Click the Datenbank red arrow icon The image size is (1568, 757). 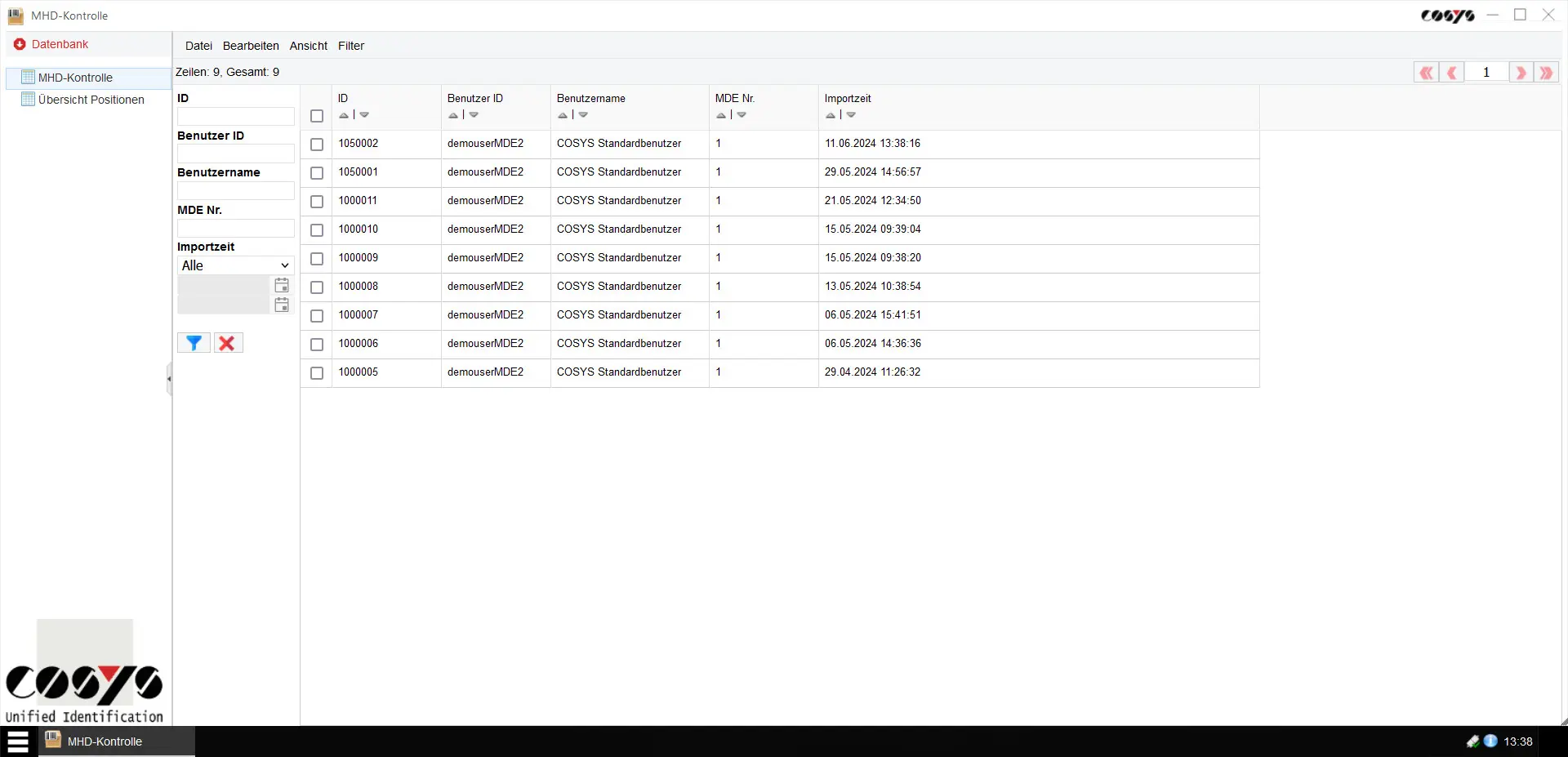pyautogui.click(x=20, y=44)
